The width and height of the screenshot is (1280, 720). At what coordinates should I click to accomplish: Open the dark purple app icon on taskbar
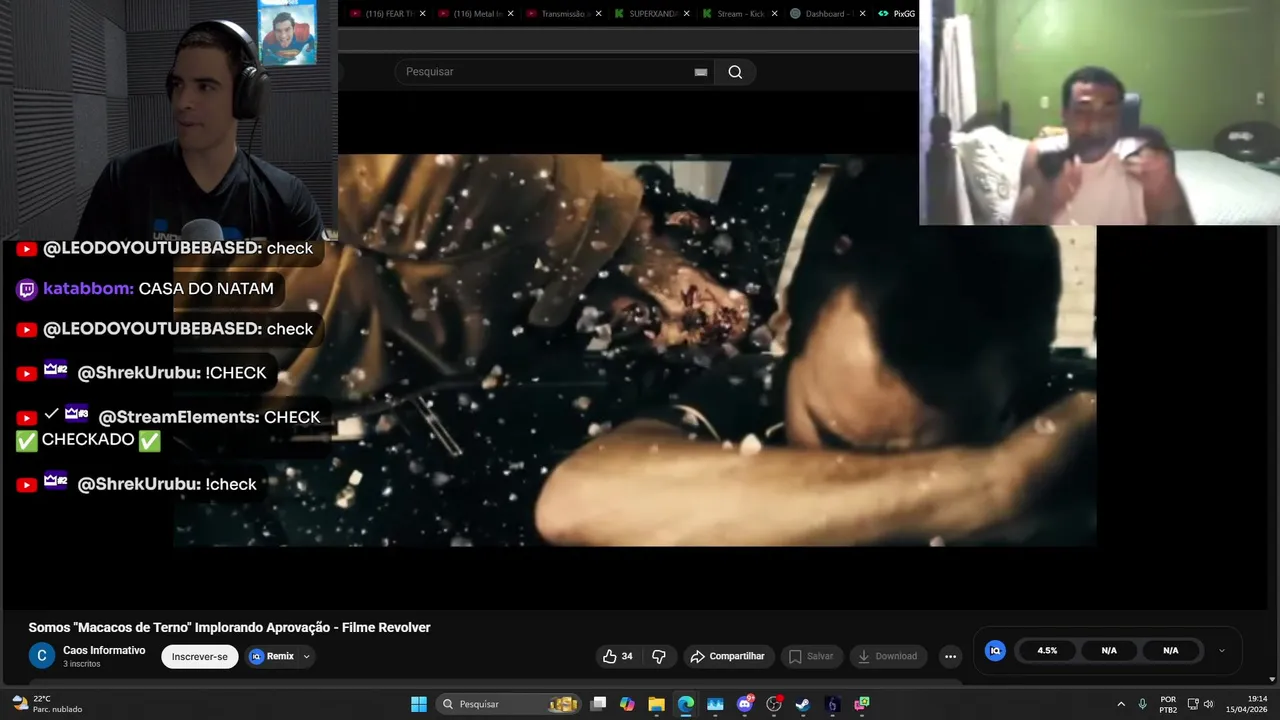point(832,704)
